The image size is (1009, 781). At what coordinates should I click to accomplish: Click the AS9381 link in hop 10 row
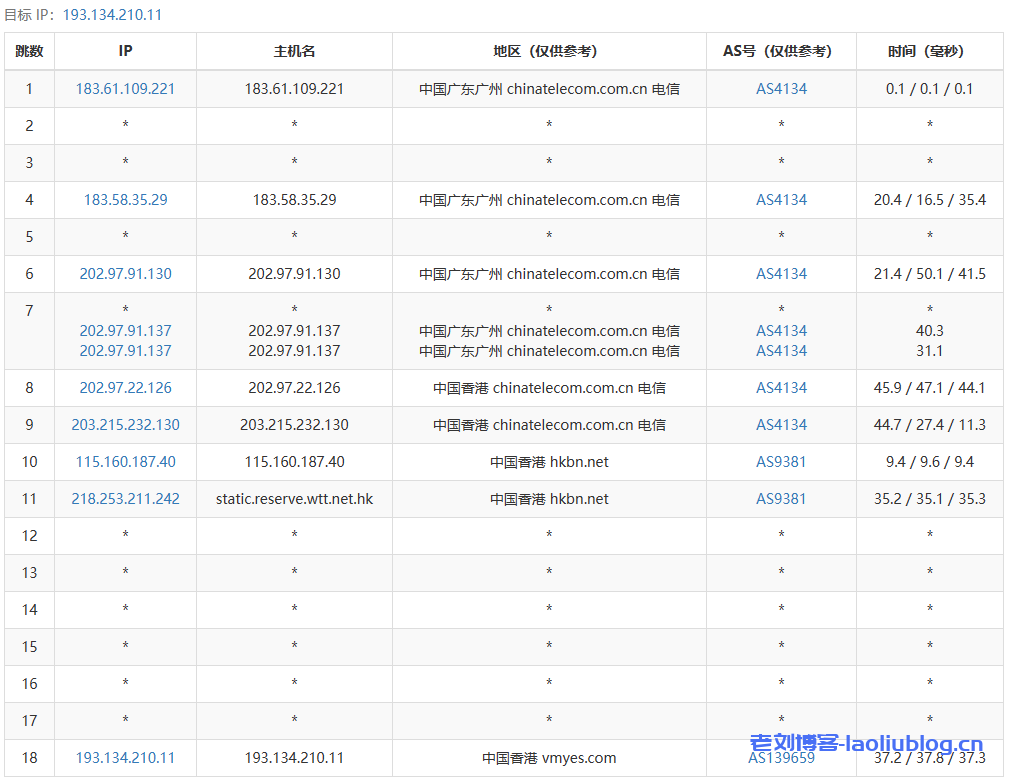781,462
